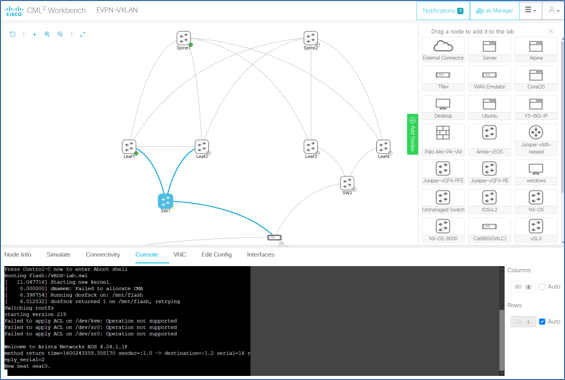Open the Interfaces tab
Screen dimensions: 565x380
[261, 255]
